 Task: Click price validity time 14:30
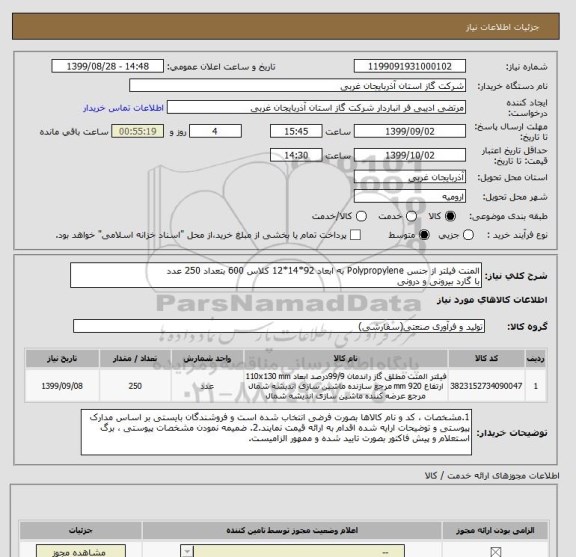coord(296,155)
